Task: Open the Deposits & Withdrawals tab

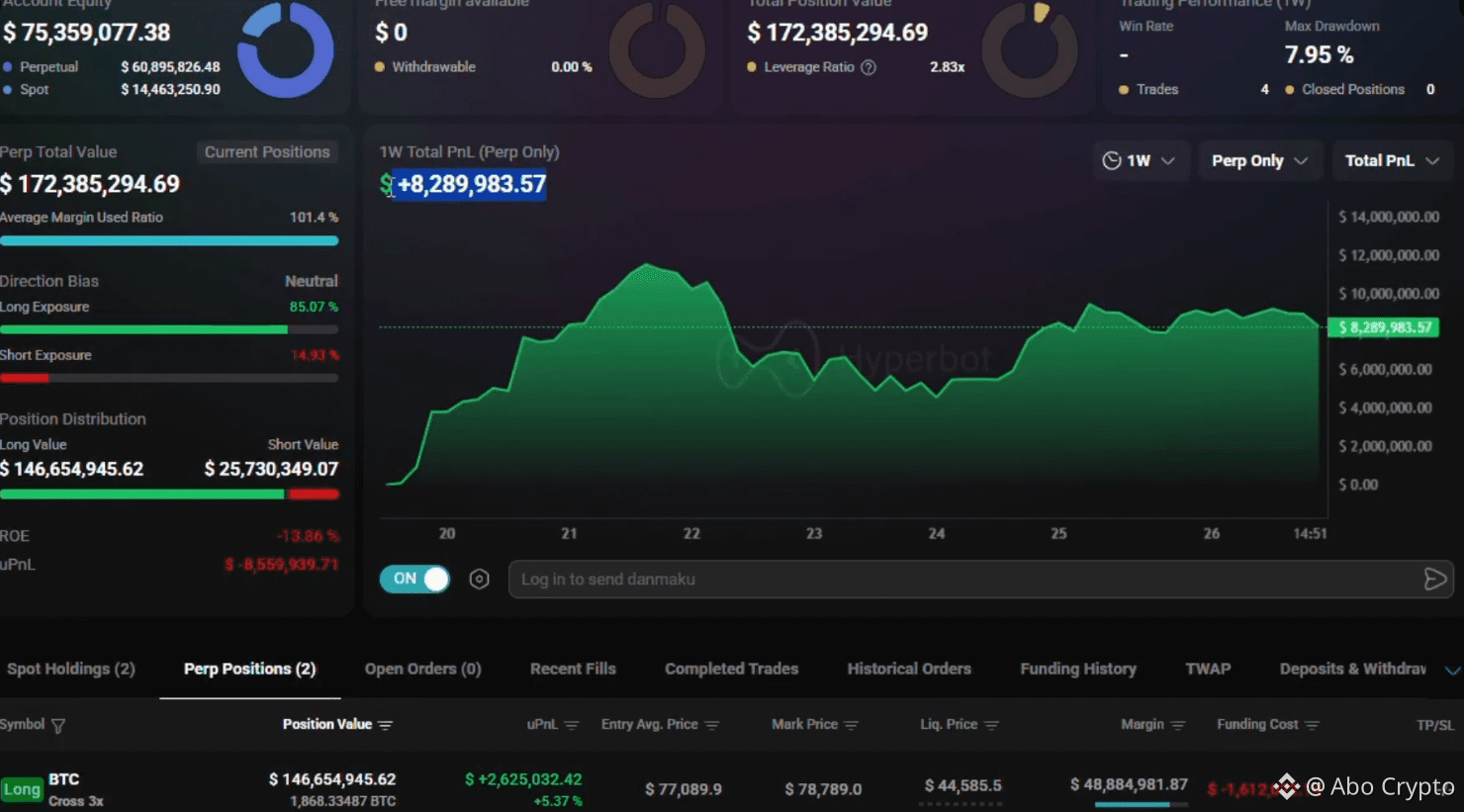Action: (x=1353, y=669)
